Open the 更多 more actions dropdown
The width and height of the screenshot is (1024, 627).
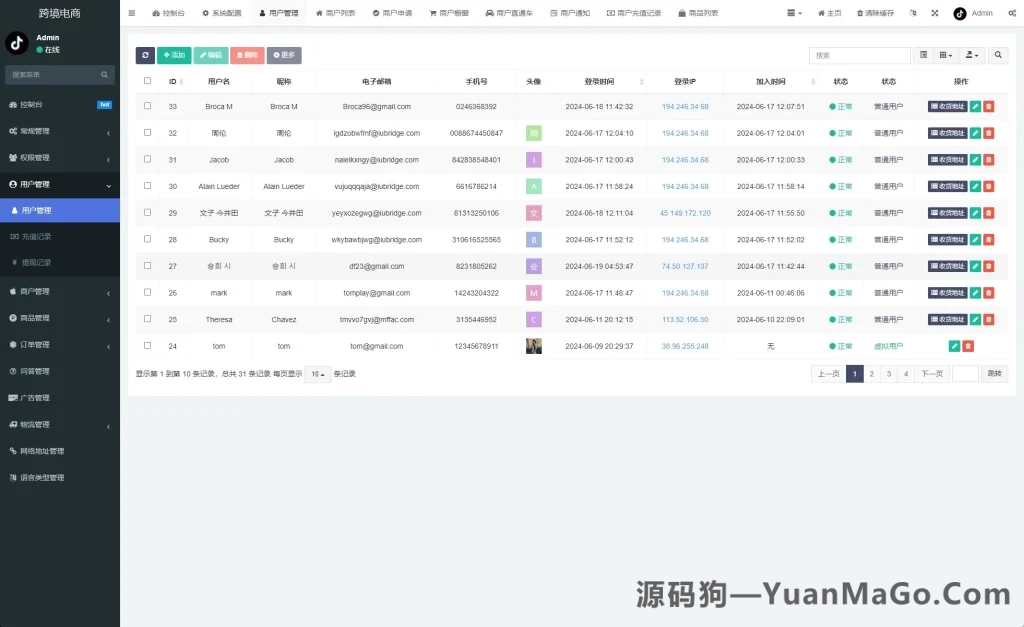click(x=284, y=55)
